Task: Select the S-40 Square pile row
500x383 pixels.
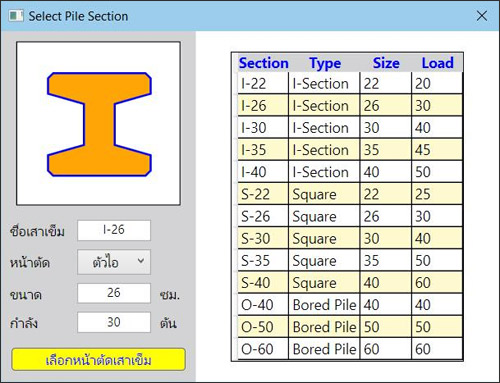Action: pyautogui.click(x=350, y=282)
